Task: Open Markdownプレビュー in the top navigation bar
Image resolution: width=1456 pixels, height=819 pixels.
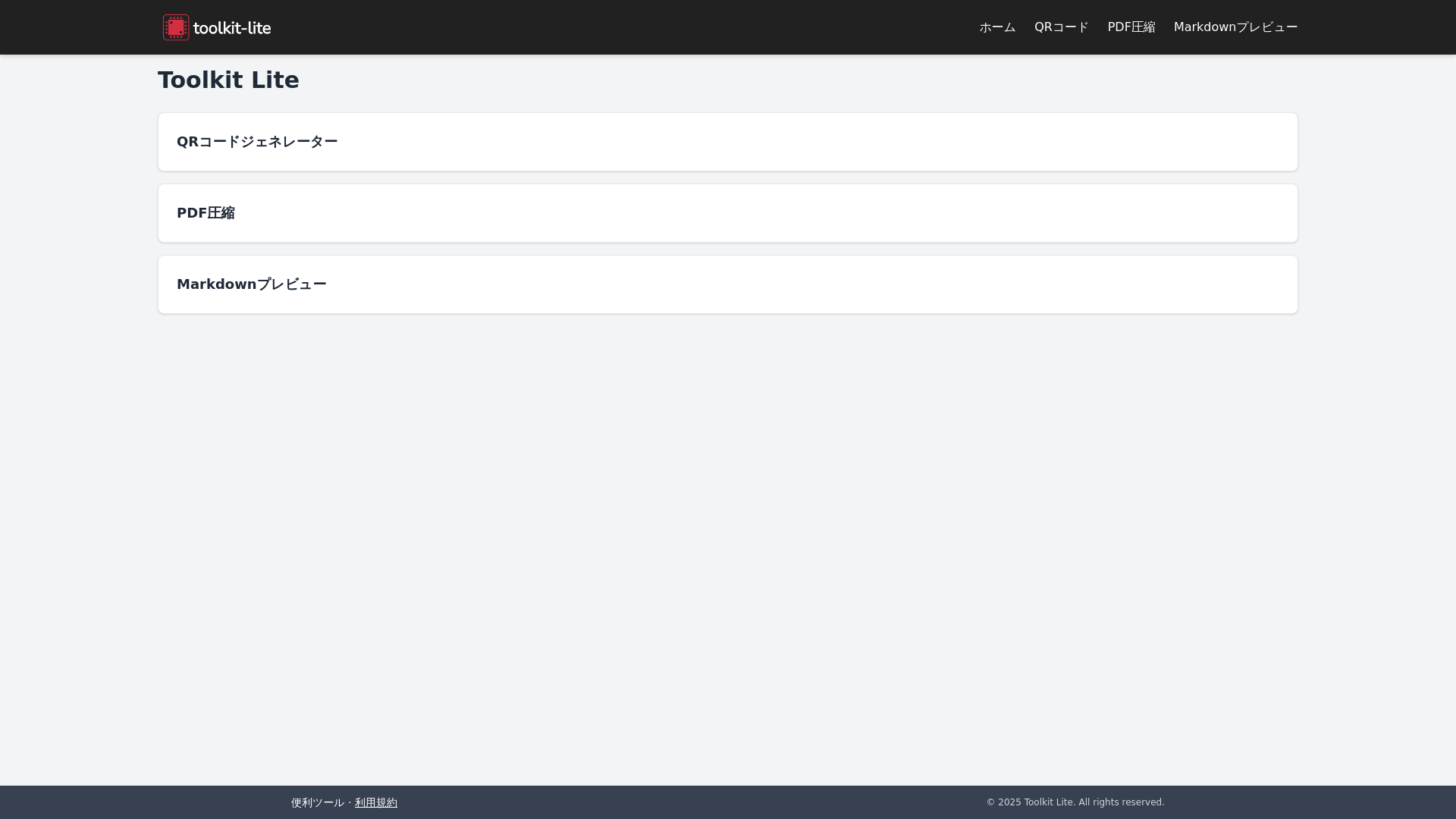Action: (x=1235, y=27)
